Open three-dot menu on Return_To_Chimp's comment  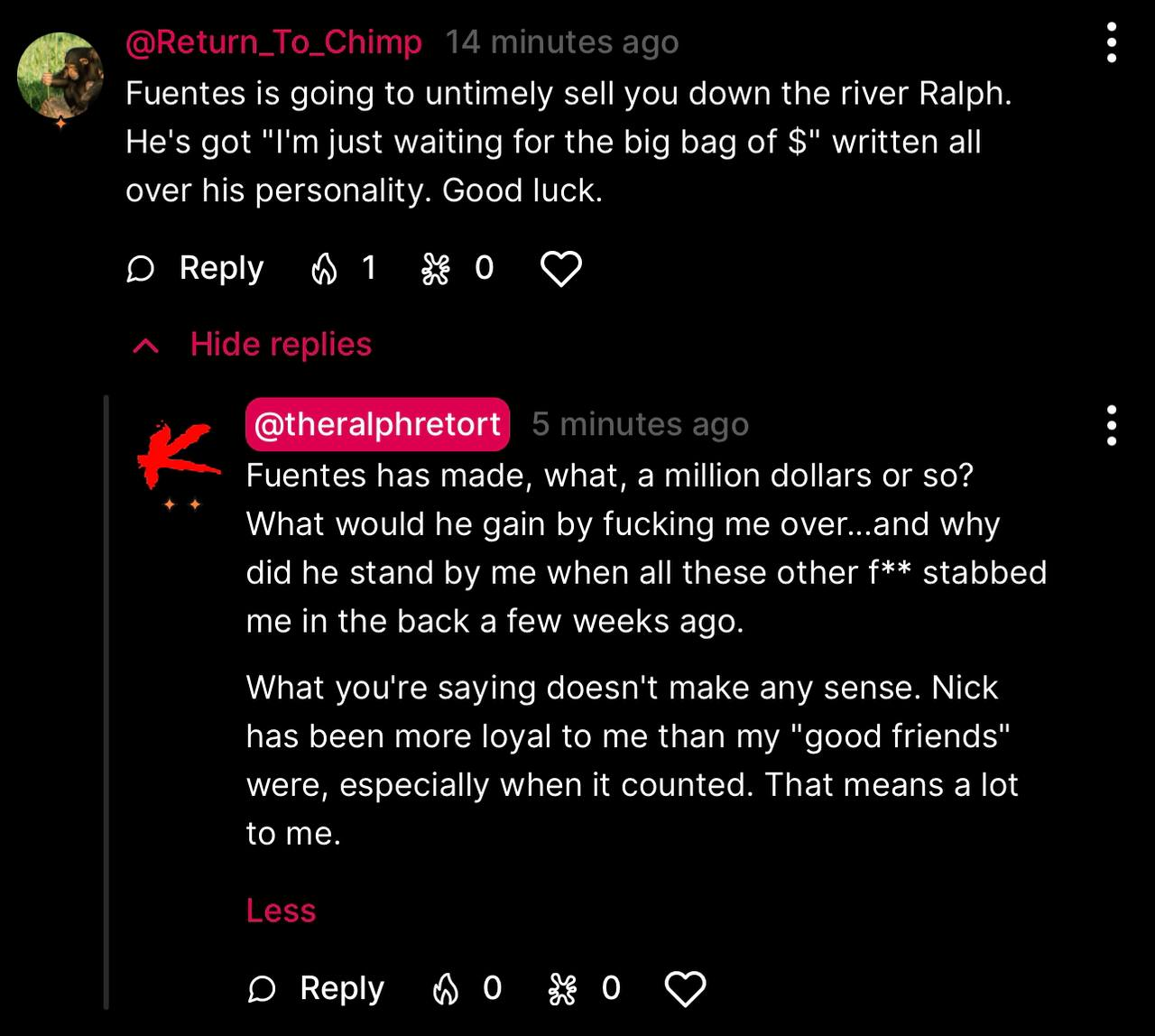point(1112,42)
